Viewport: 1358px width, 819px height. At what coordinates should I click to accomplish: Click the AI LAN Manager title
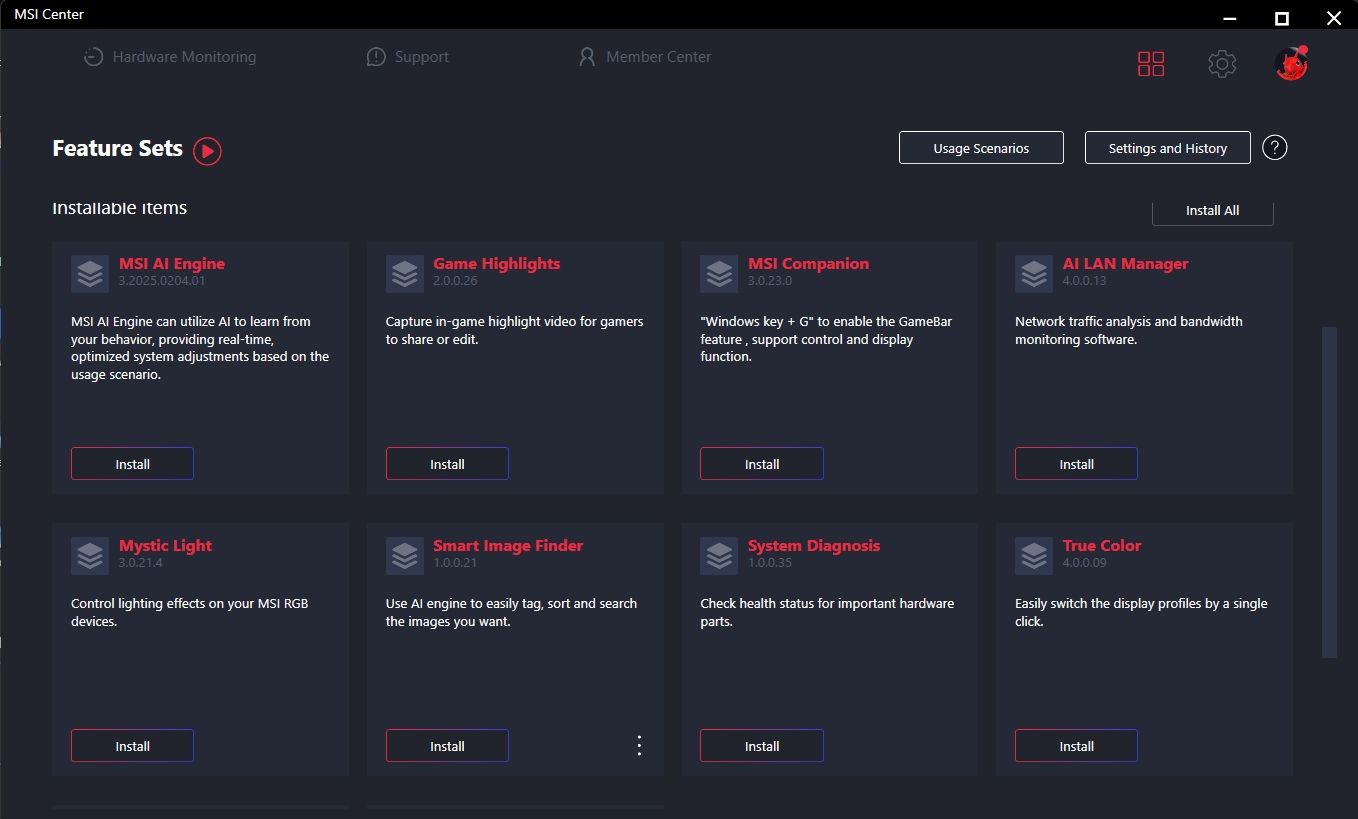tap(1126, 264)
